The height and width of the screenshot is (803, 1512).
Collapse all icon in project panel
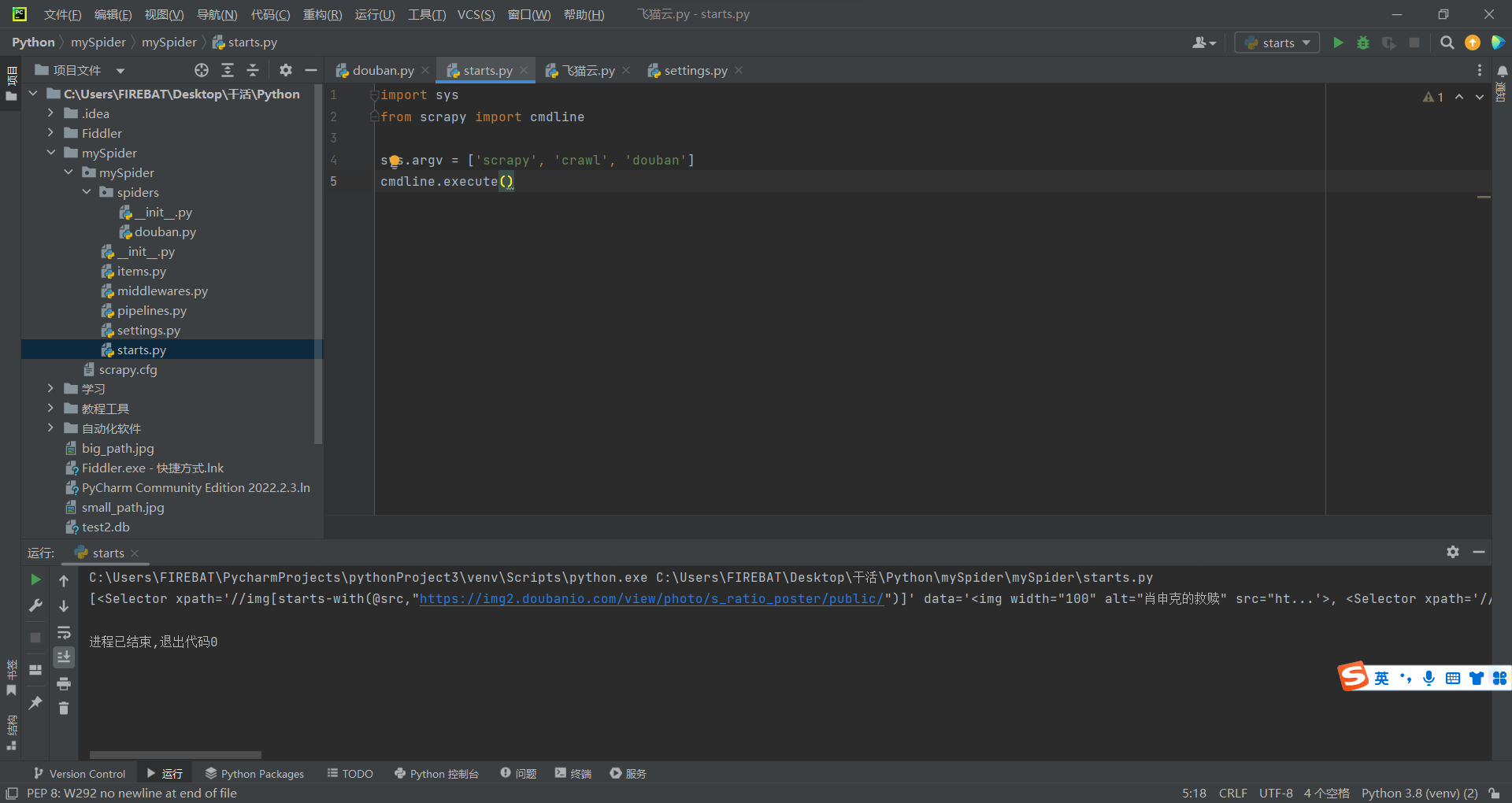click(253, 70)
